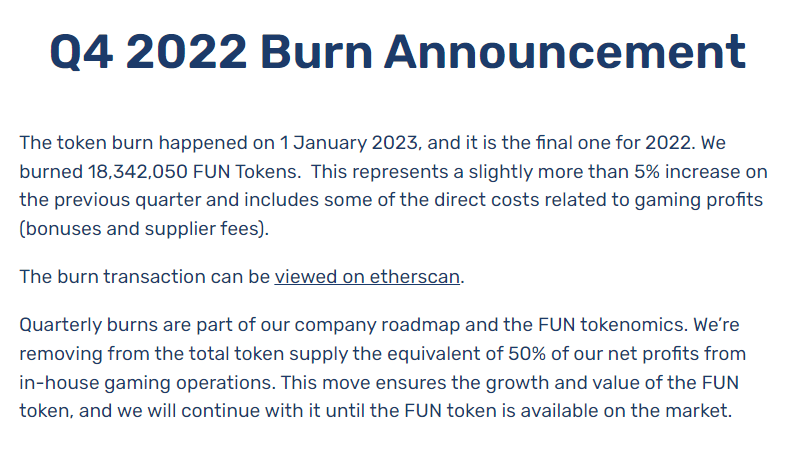Click the words "Quarterly burns" starting last paragraph
Viewport: 788px width, 456px height.
click(x=88, y=325)
